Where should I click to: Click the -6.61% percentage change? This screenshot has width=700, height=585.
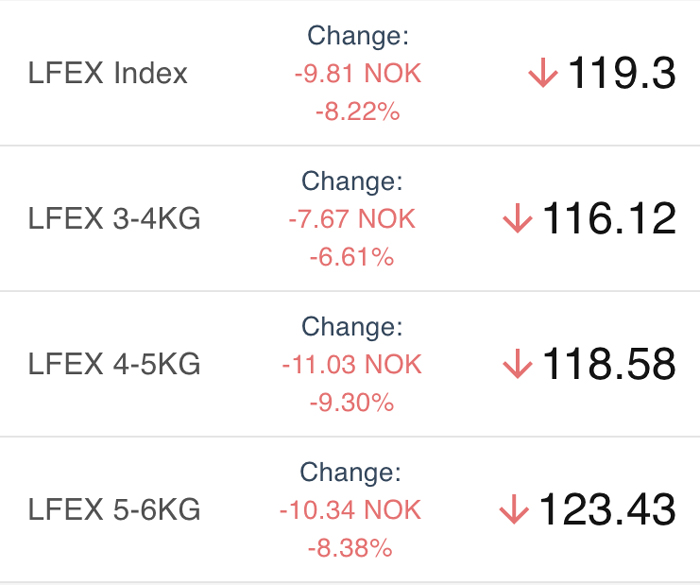coord(352,257)
